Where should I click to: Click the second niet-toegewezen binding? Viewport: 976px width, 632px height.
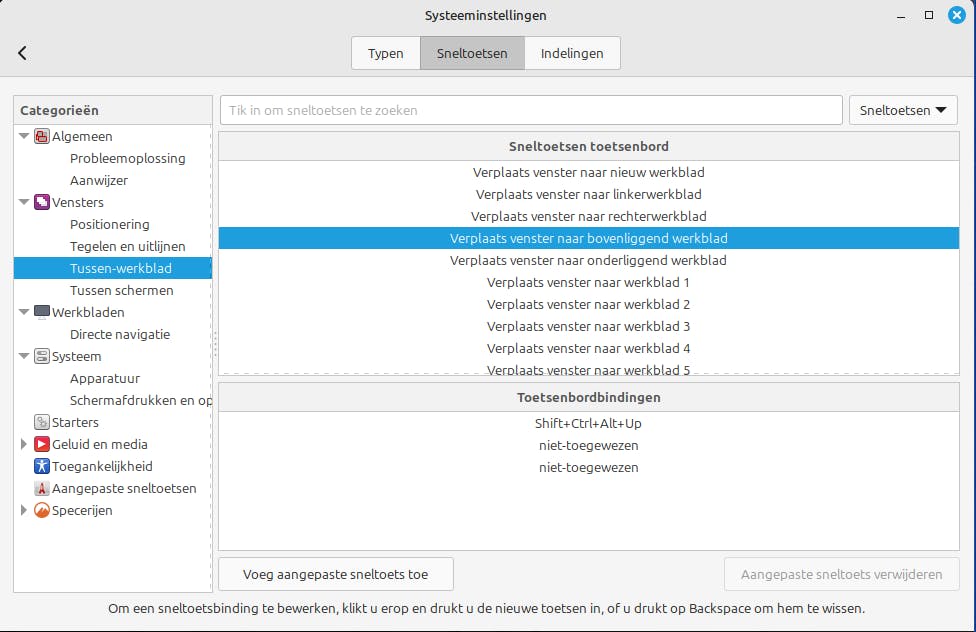(589, 467)
